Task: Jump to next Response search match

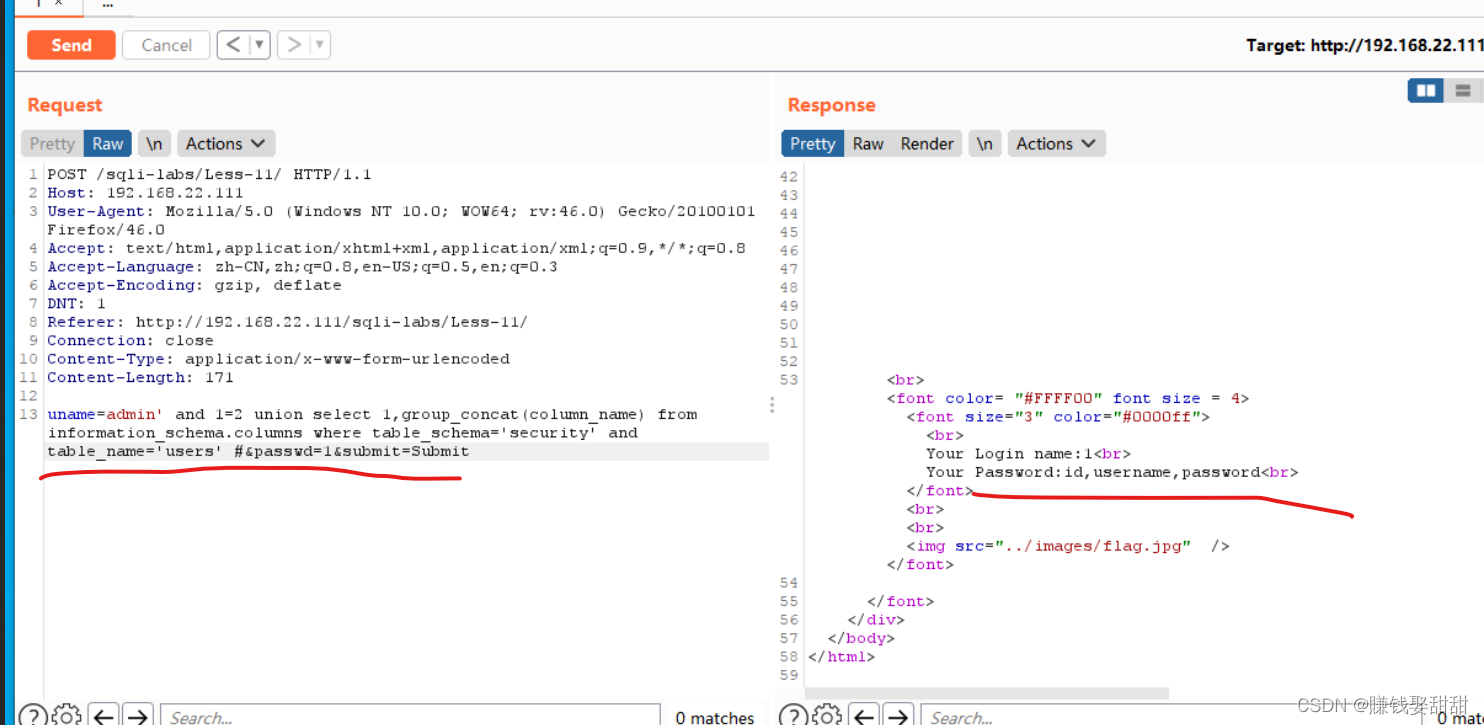Action: (898, 716)
